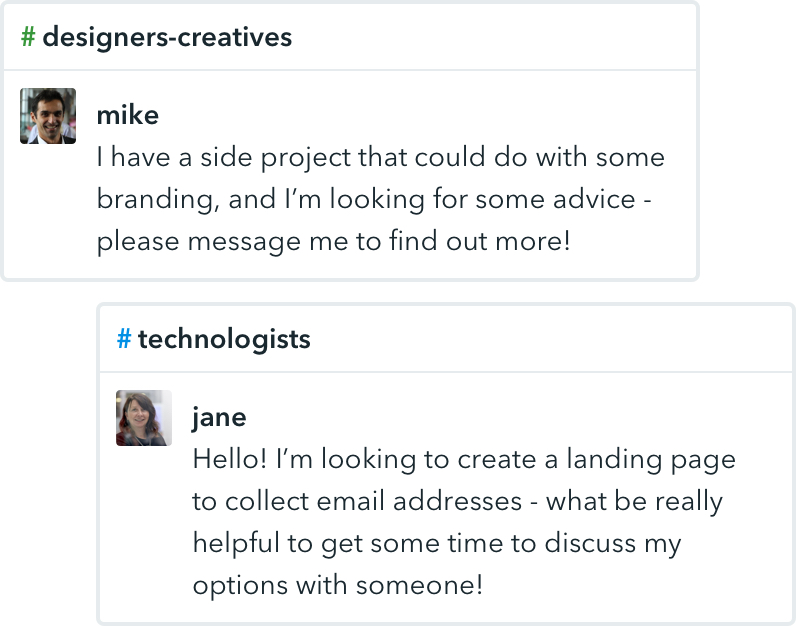Click the green hash icon beside designers-creatives

pyautogui.click(x=29, y=38)
